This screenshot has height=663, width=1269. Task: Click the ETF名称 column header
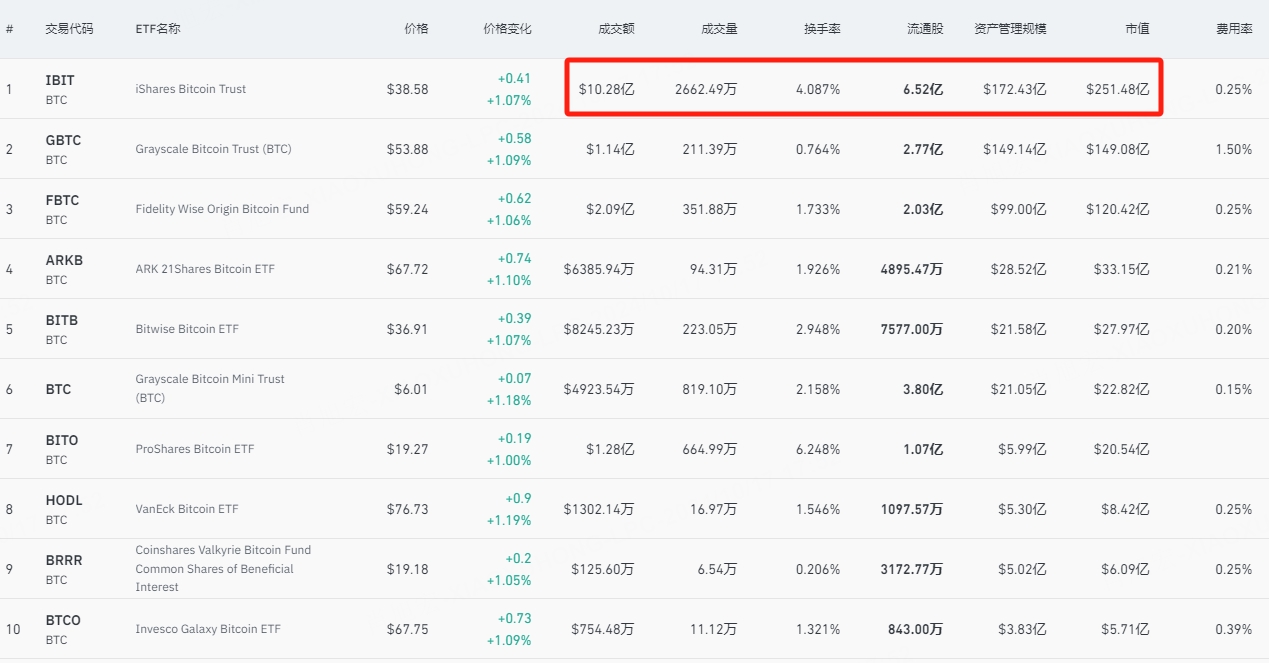158,29
